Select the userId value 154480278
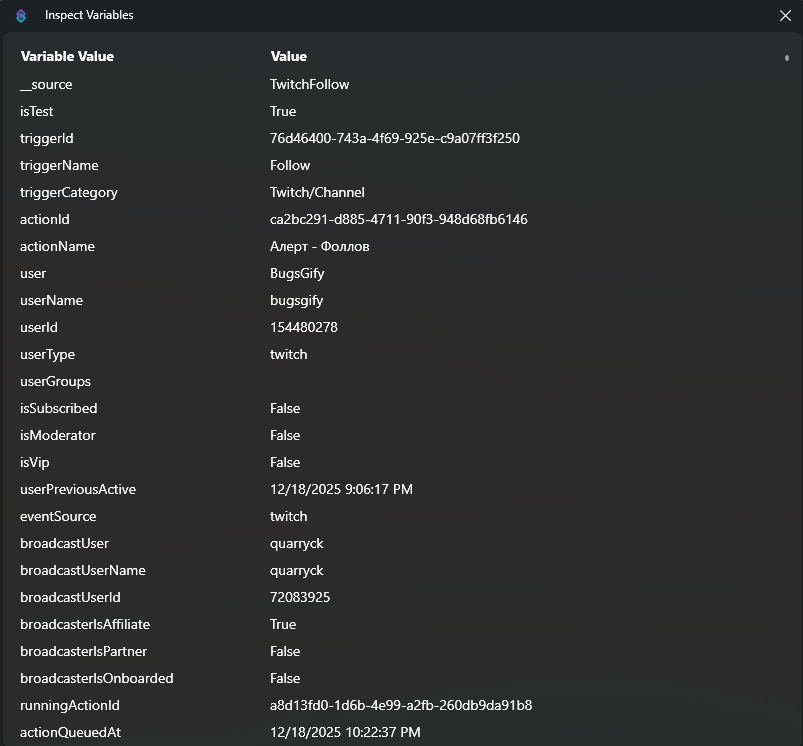 (x=304, y=328)
